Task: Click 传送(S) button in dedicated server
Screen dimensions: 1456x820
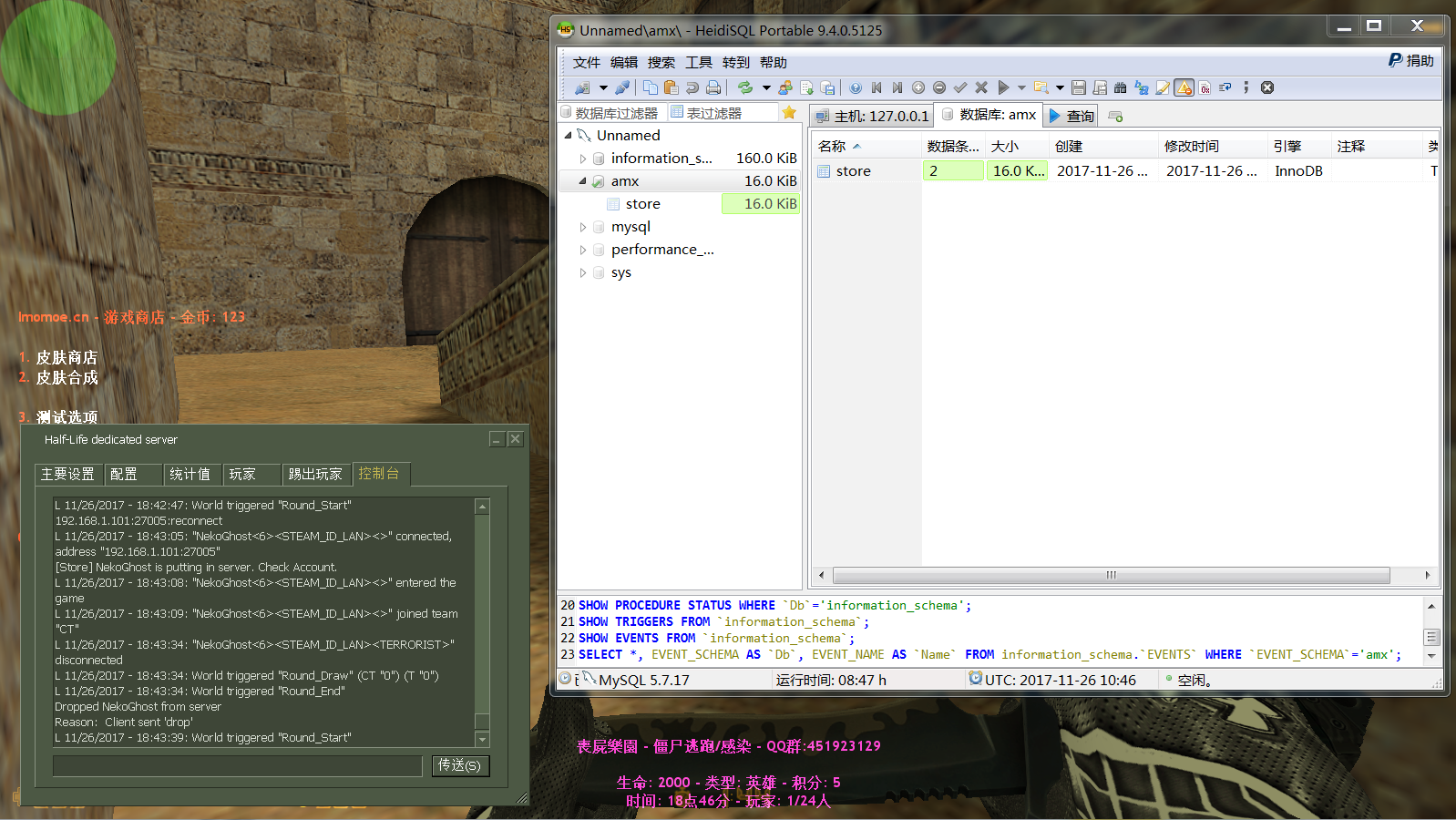Action: point(460,765)
